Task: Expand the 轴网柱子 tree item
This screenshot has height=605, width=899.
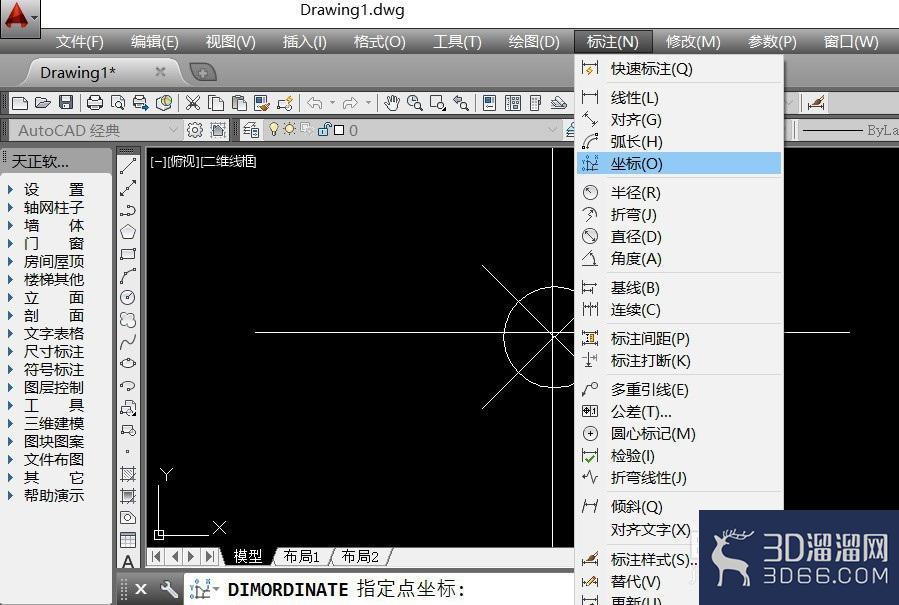Action: point(10,208)
